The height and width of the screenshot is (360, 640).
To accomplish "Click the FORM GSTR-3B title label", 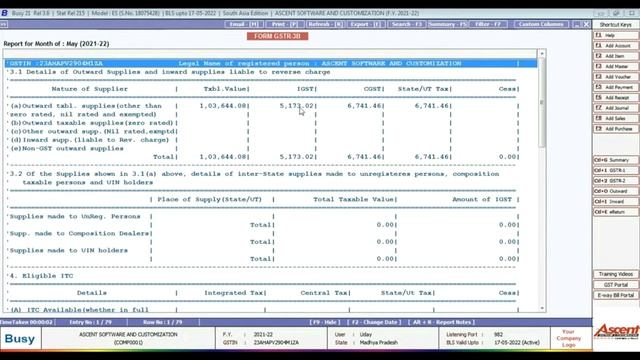I will (277, 36).
